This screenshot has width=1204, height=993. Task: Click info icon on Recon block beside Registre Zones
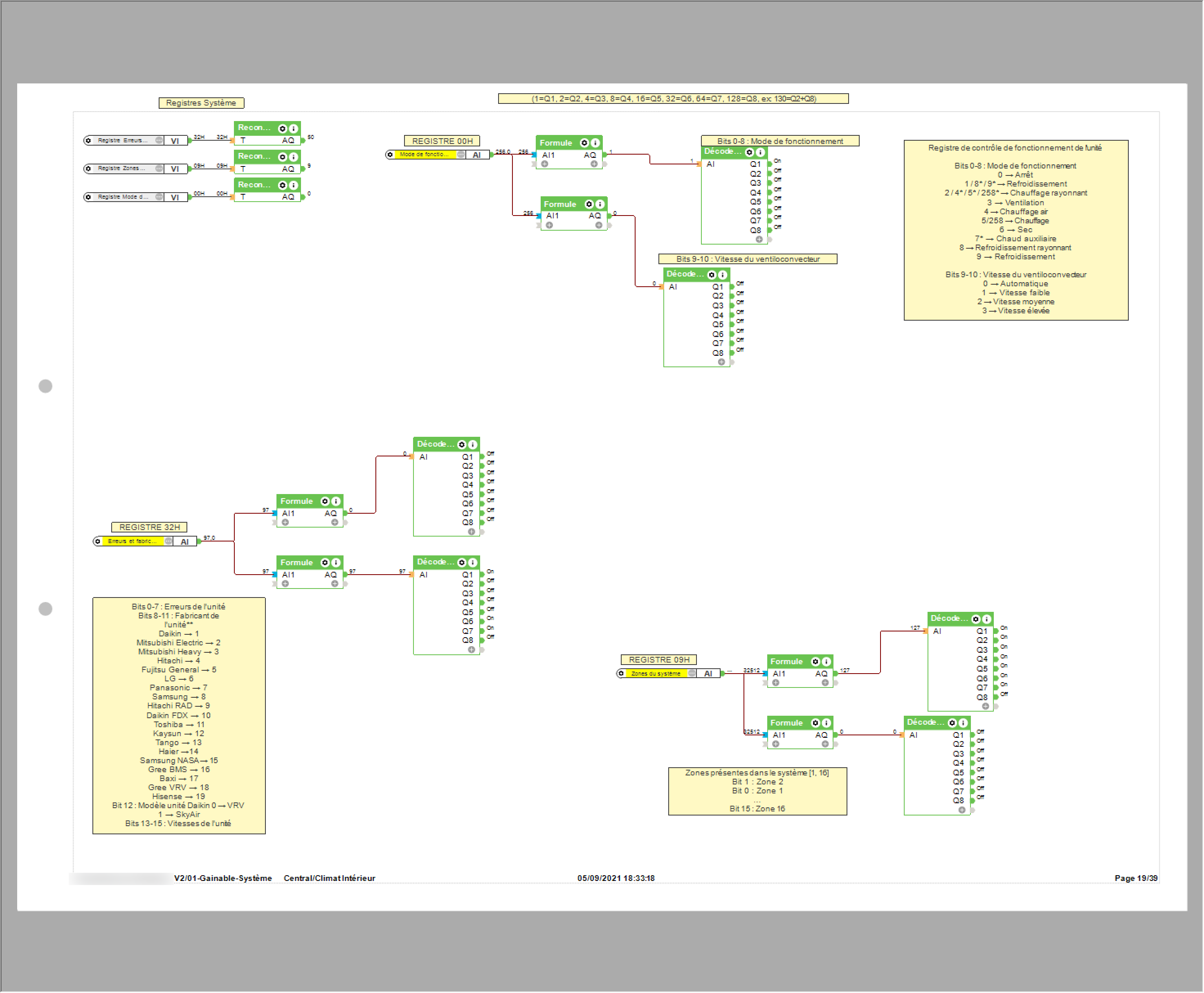click(293, 157)
